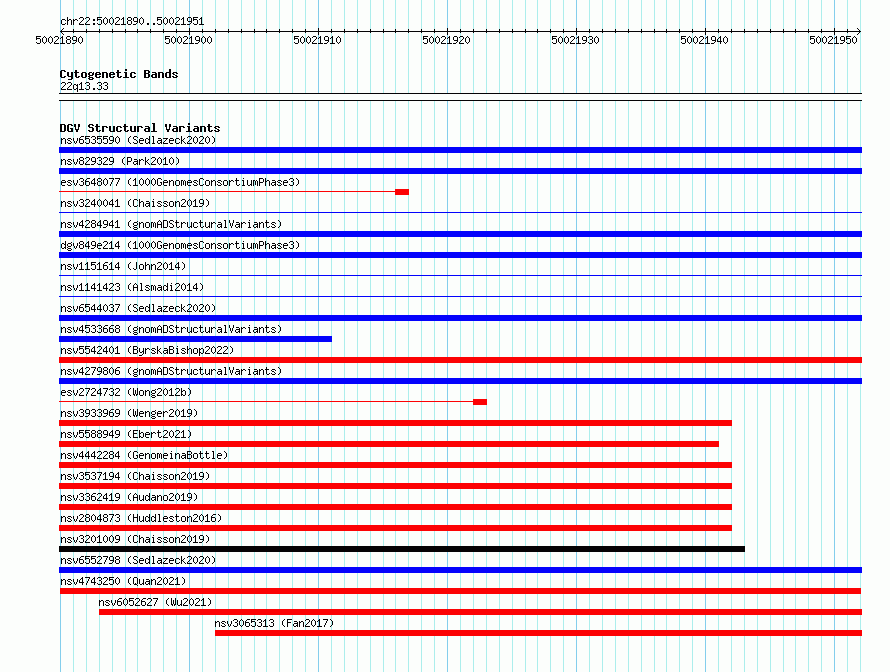Open the nsv4533668 (gnomADStructuralVariants) label

(x=171, y=329)
